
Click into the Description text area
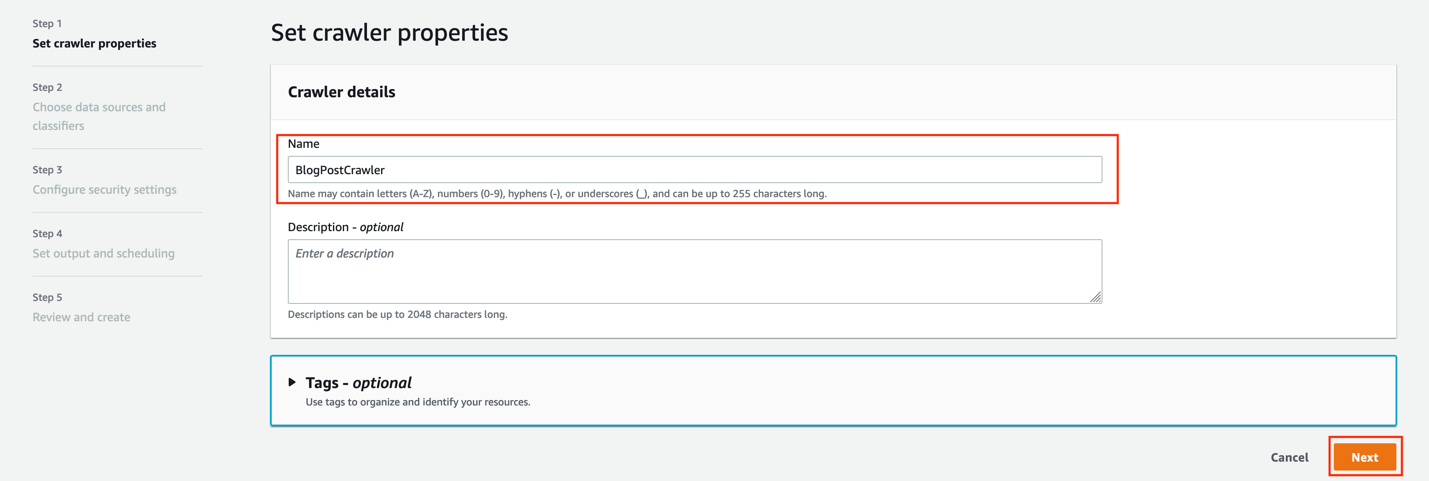(x=694, y=271)
